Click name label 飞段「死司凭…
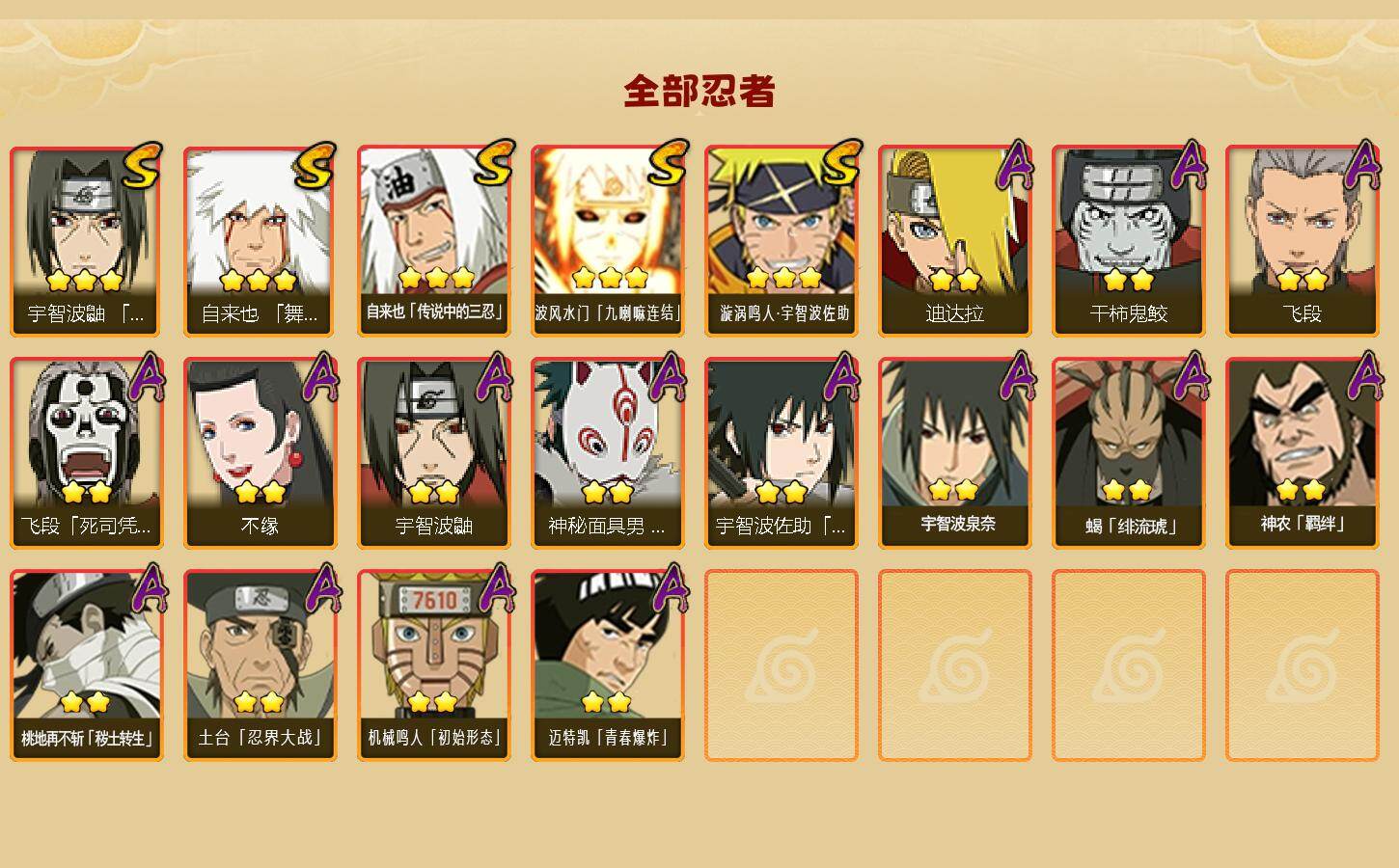The image size is (1399, 868). (x=86, y=526)
